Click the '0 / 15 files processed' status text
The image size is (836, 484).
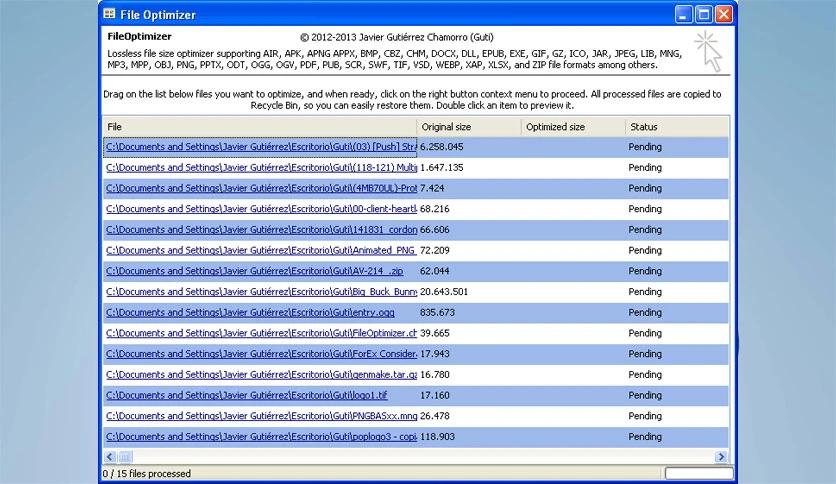click(x=147, y=473)
